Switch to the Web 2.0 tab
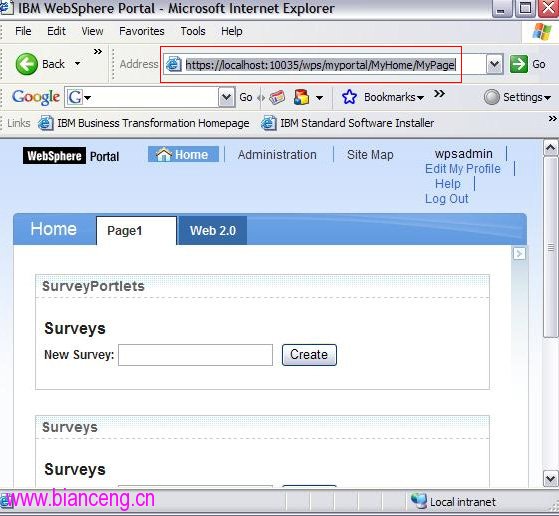The image size is (559, 516). (212, 231)
